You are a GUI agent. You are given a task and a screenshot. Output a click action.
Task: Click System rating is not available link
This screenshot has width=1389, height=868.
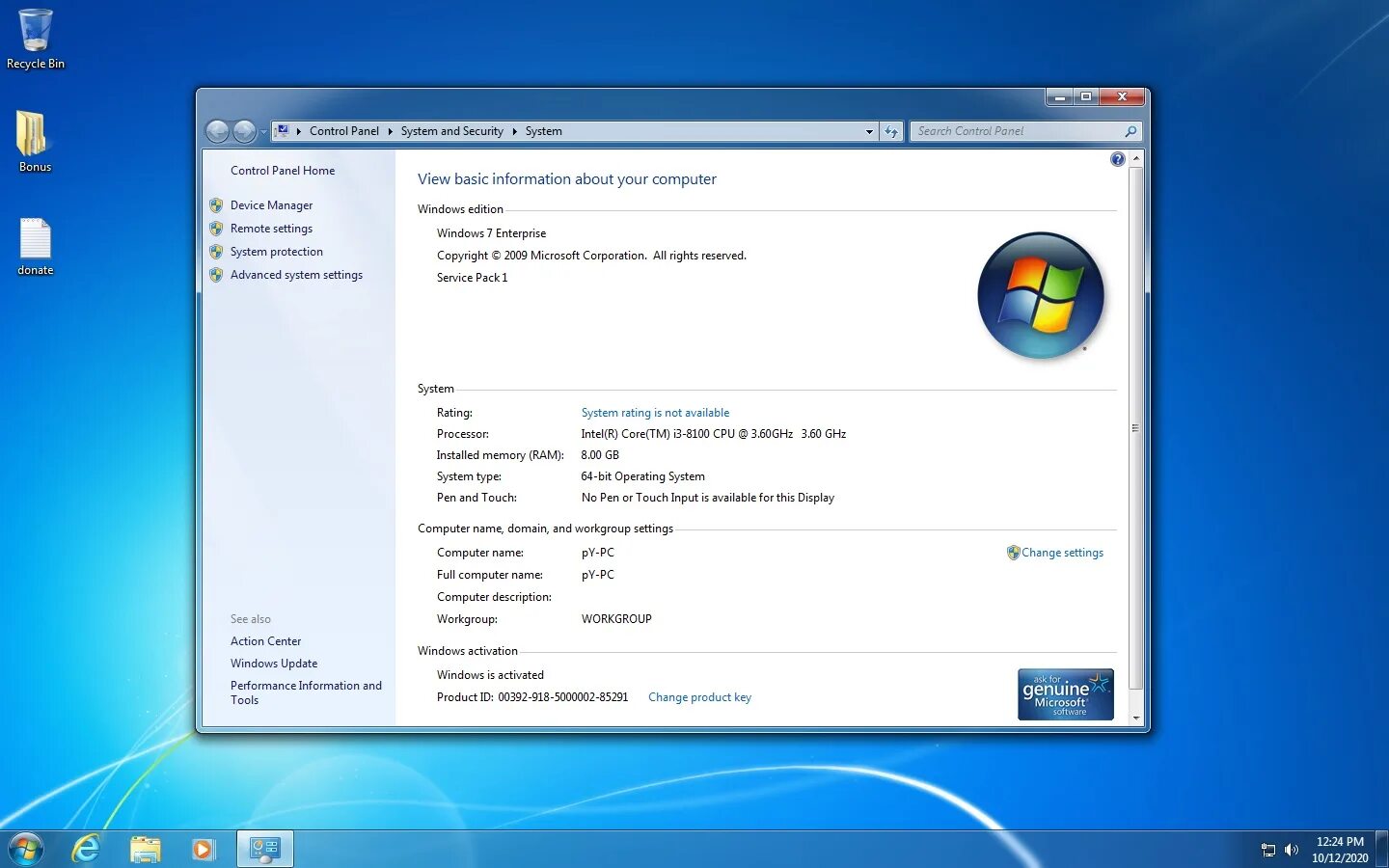pyautogui.click(x=655, y=413)
